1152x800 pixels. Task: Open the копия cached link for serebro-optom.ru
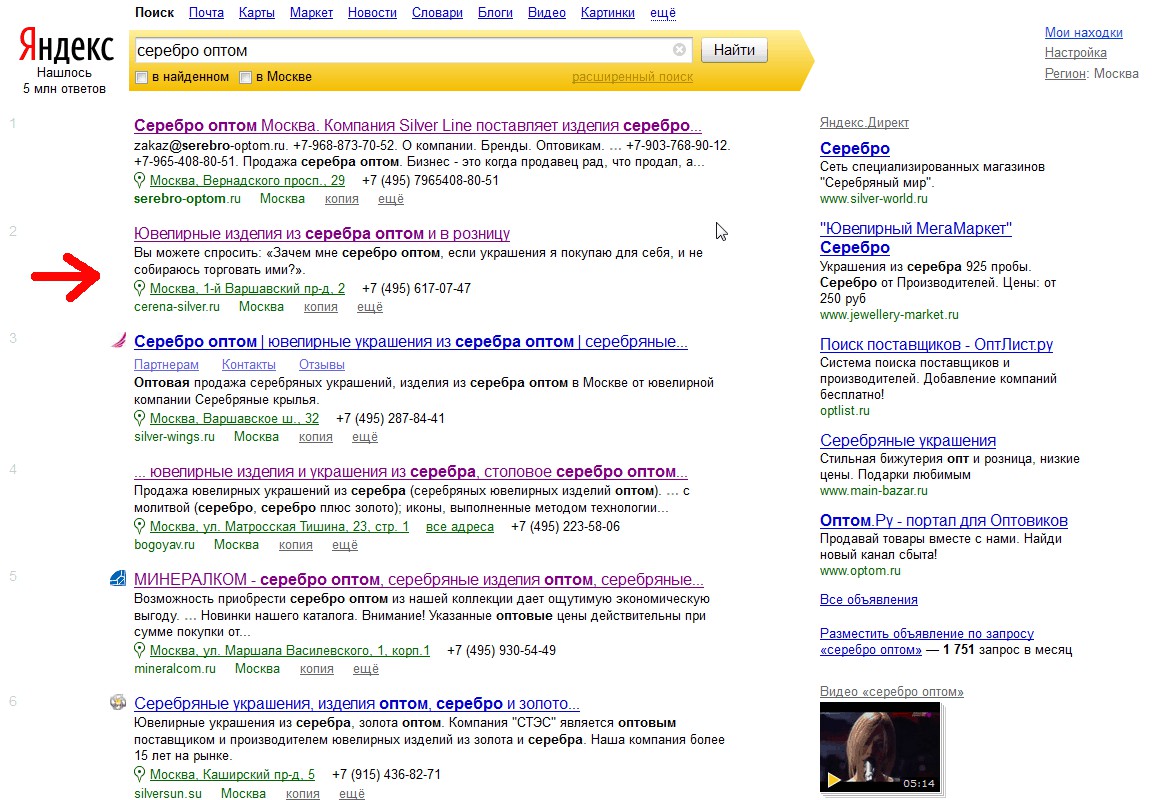click(x=342, y=199)
